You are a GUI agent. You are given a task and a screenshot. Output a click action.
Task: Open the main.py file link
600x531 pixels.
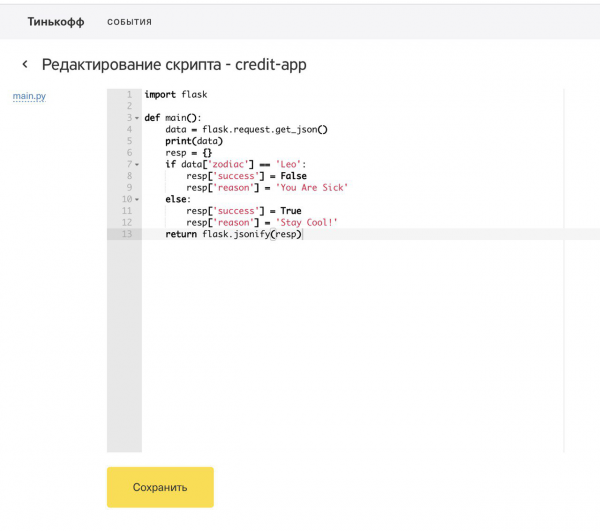click(x=29, y=96)
